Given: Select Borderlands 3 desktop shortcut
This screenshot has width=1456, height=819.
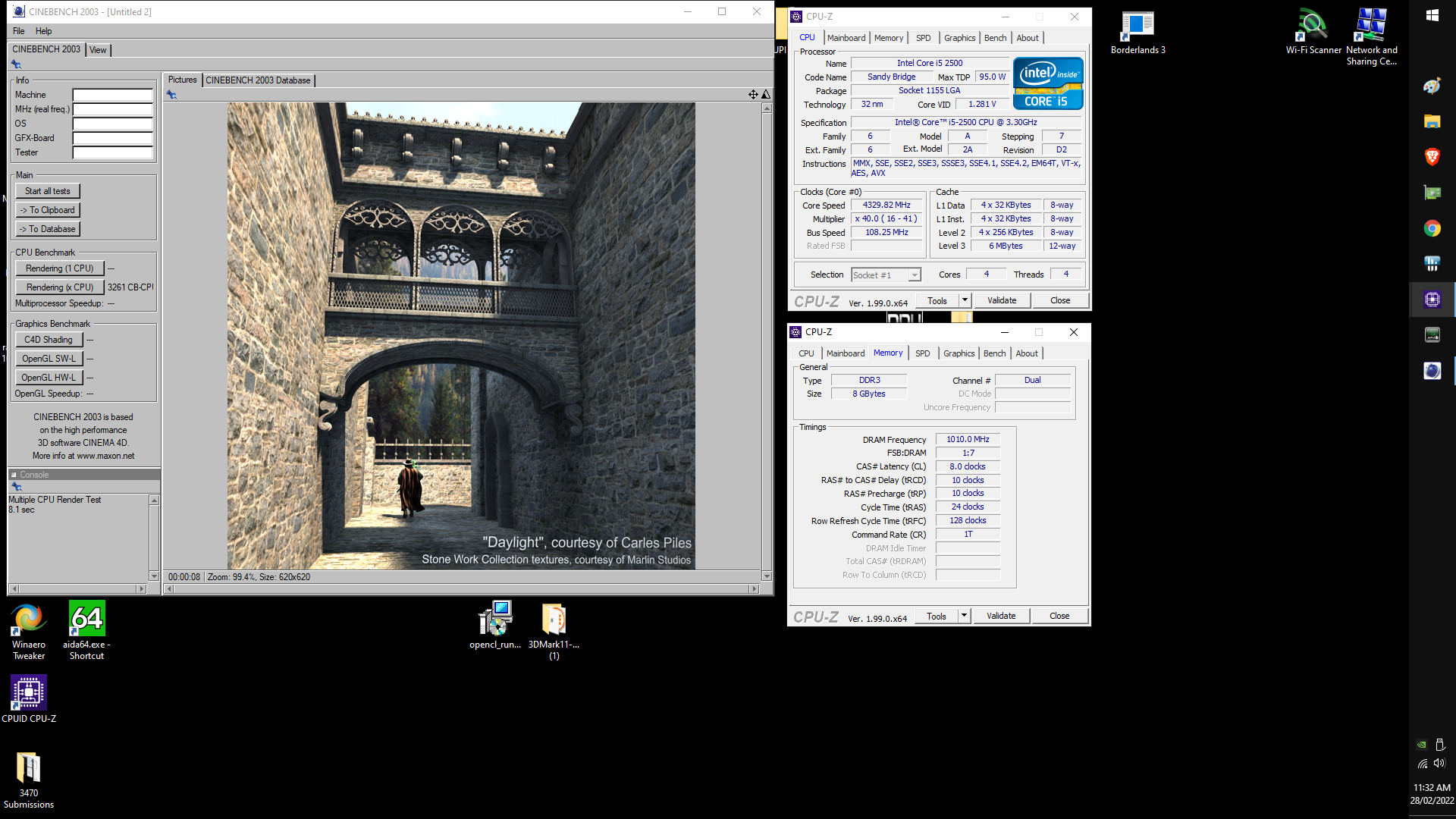Looking at the screenshot, I should click(x=1137, y=33).
